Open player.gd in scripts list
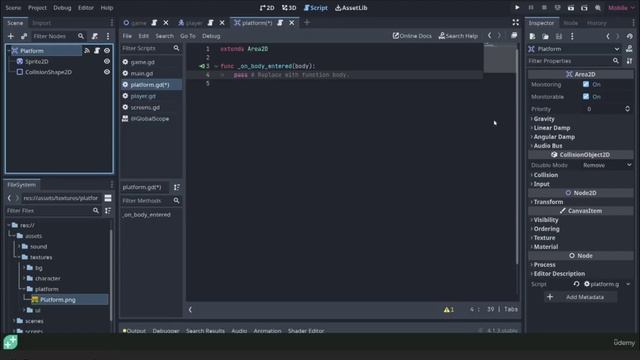This screenshot has width=640, height=360. pos(143,96)
